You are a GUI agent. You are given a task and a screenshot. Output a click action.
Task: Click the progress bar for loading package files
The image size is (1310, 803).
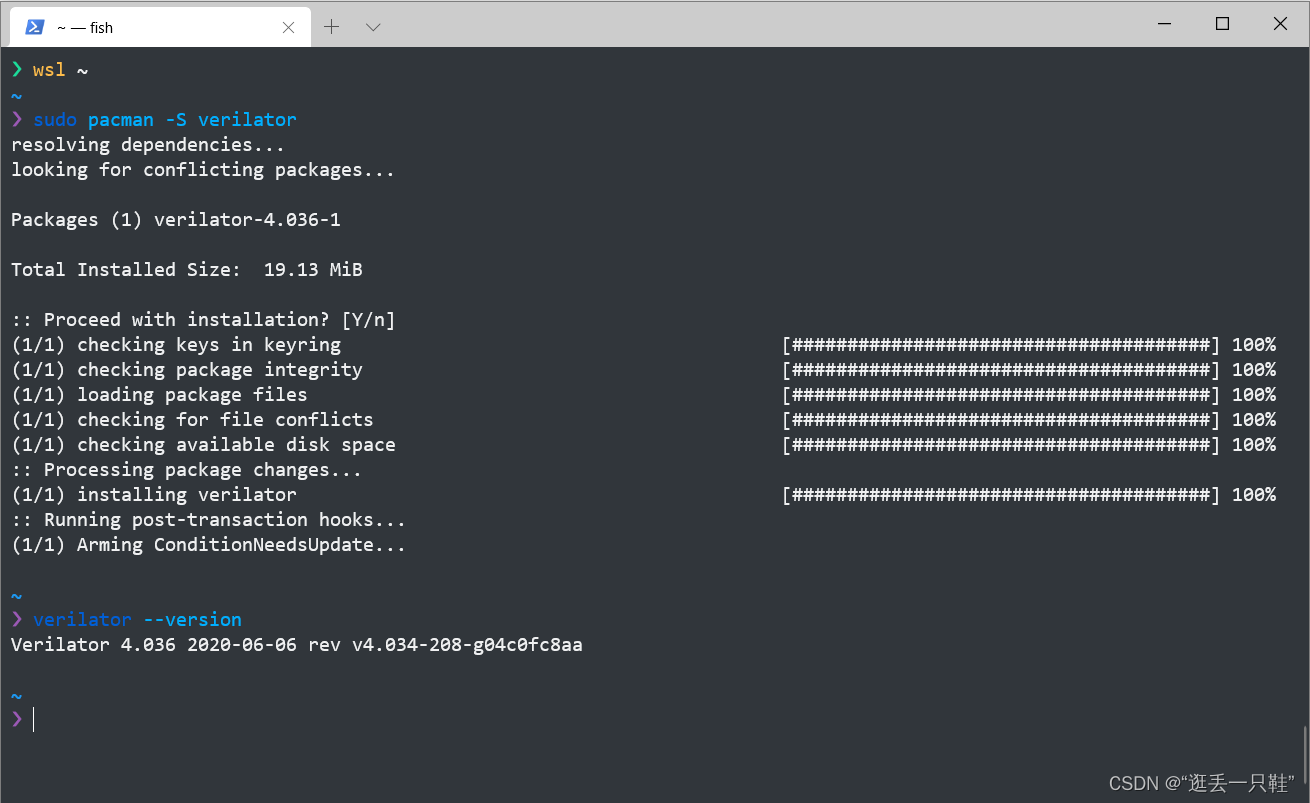pyautogui.click(x=1001, y=395)
